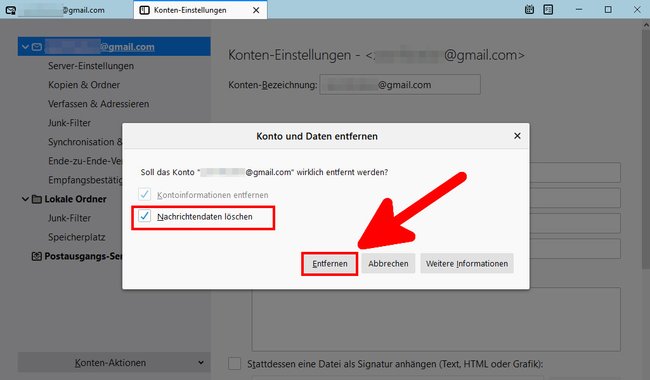Open Verfassen & Adressieren settings
650x380 pixels.
point(98,104)
